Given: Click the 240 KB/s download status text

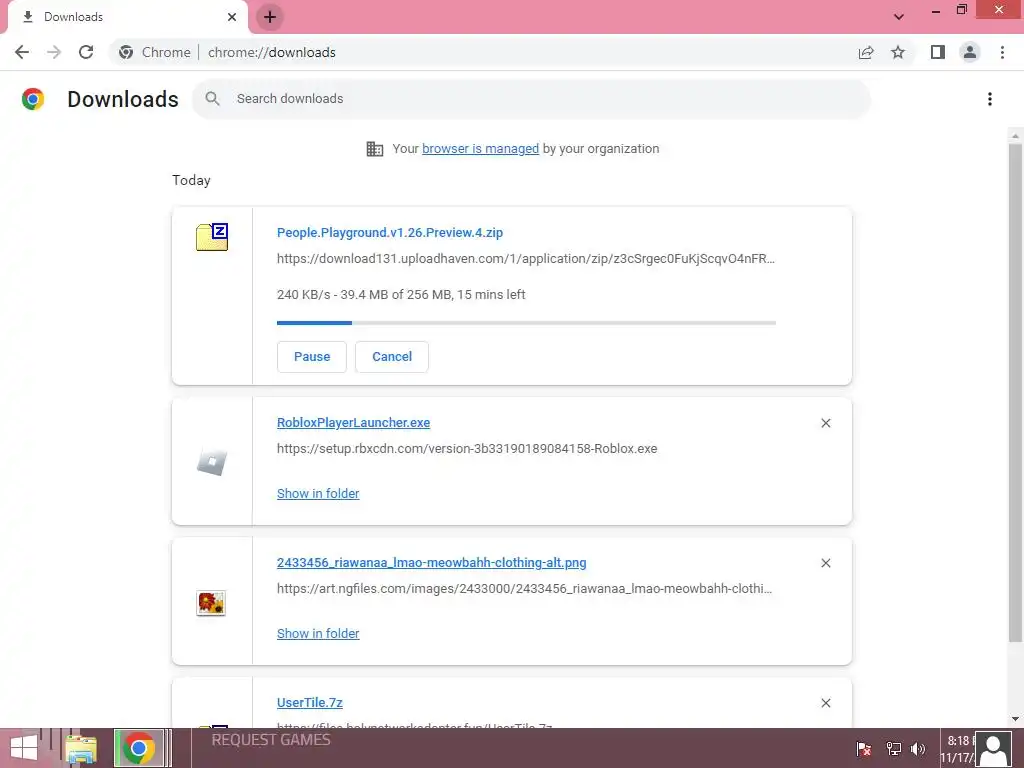Looking at the screenshot, I should point(401,295).
